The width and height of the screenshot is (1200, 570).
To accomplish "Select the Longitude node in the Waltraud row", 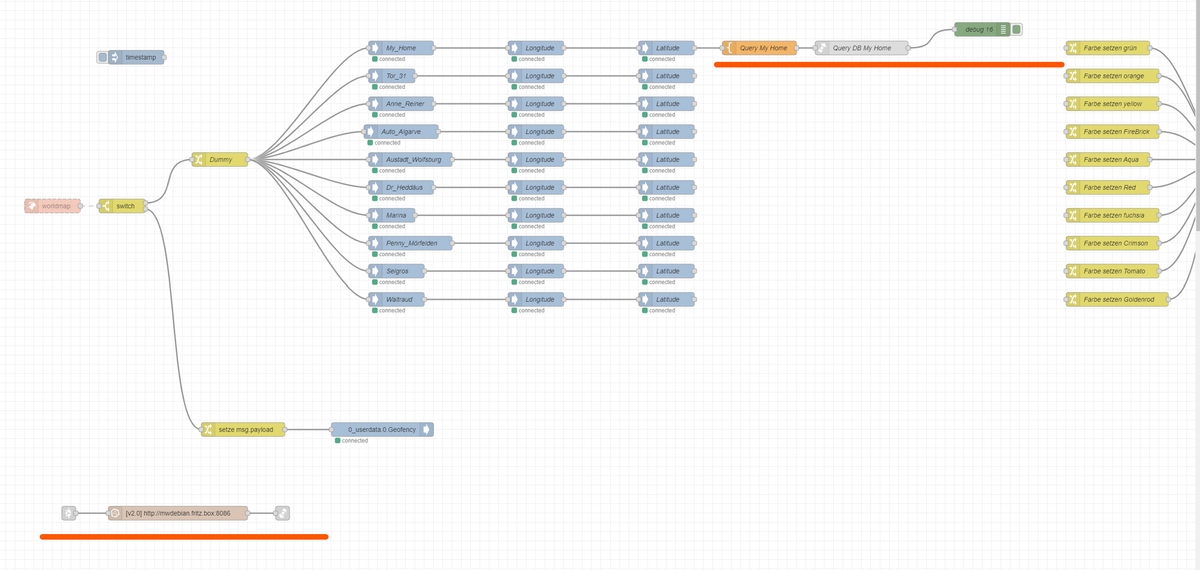I will (x=536, y=300).
